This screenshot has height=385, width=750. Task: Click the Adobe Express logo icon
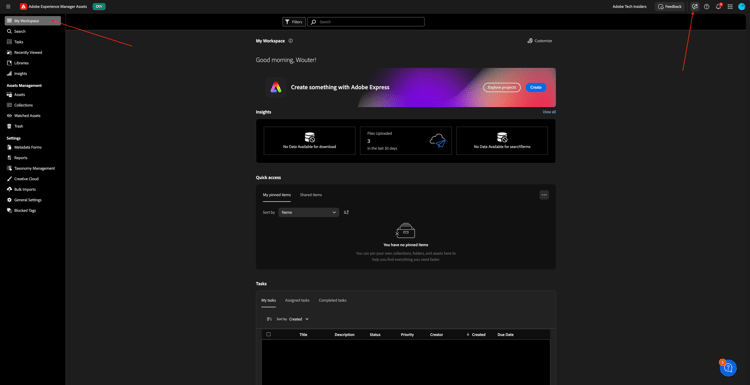(x=276, y=88)
